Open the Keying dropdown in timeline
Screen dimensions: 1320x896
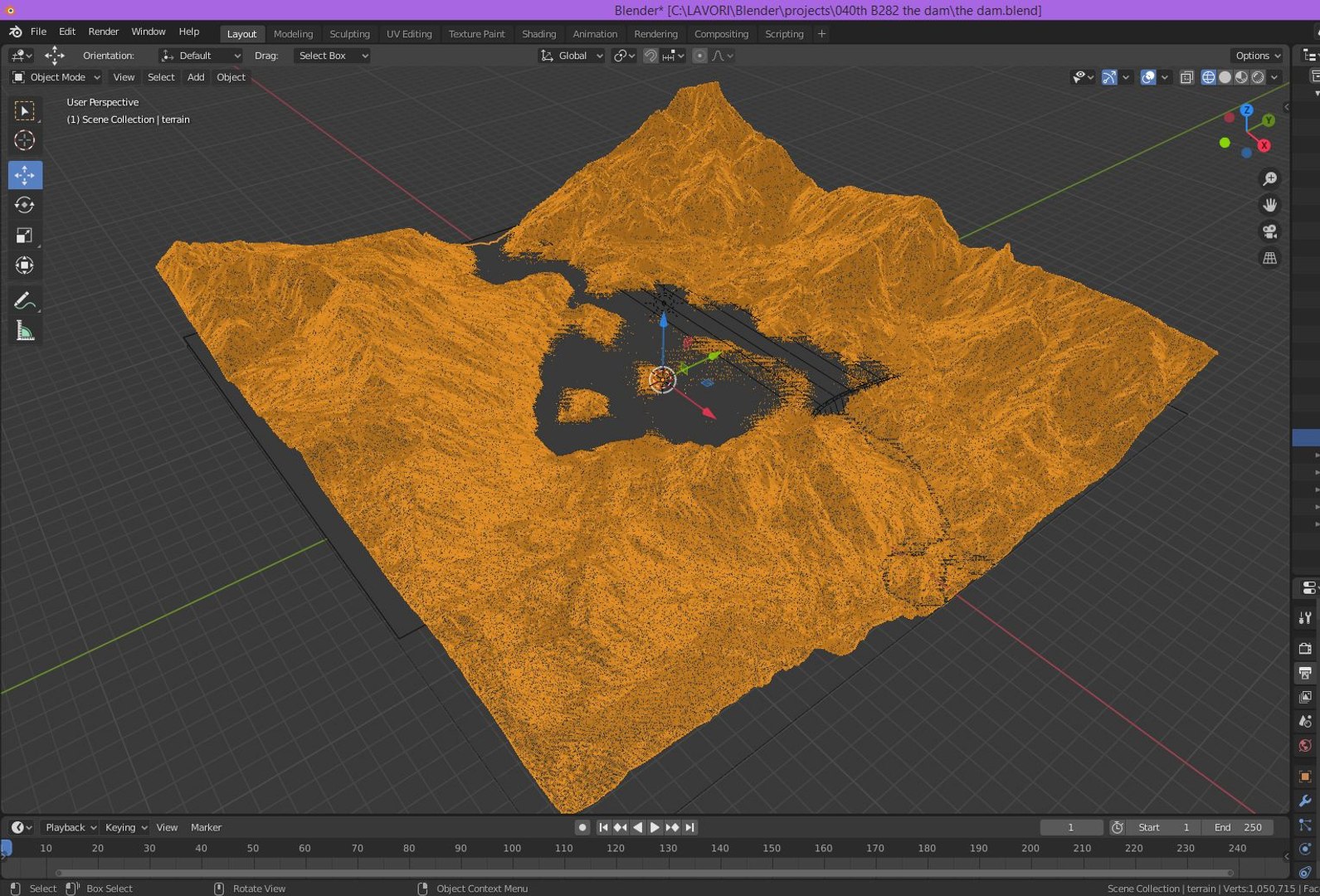pos(126,827)
